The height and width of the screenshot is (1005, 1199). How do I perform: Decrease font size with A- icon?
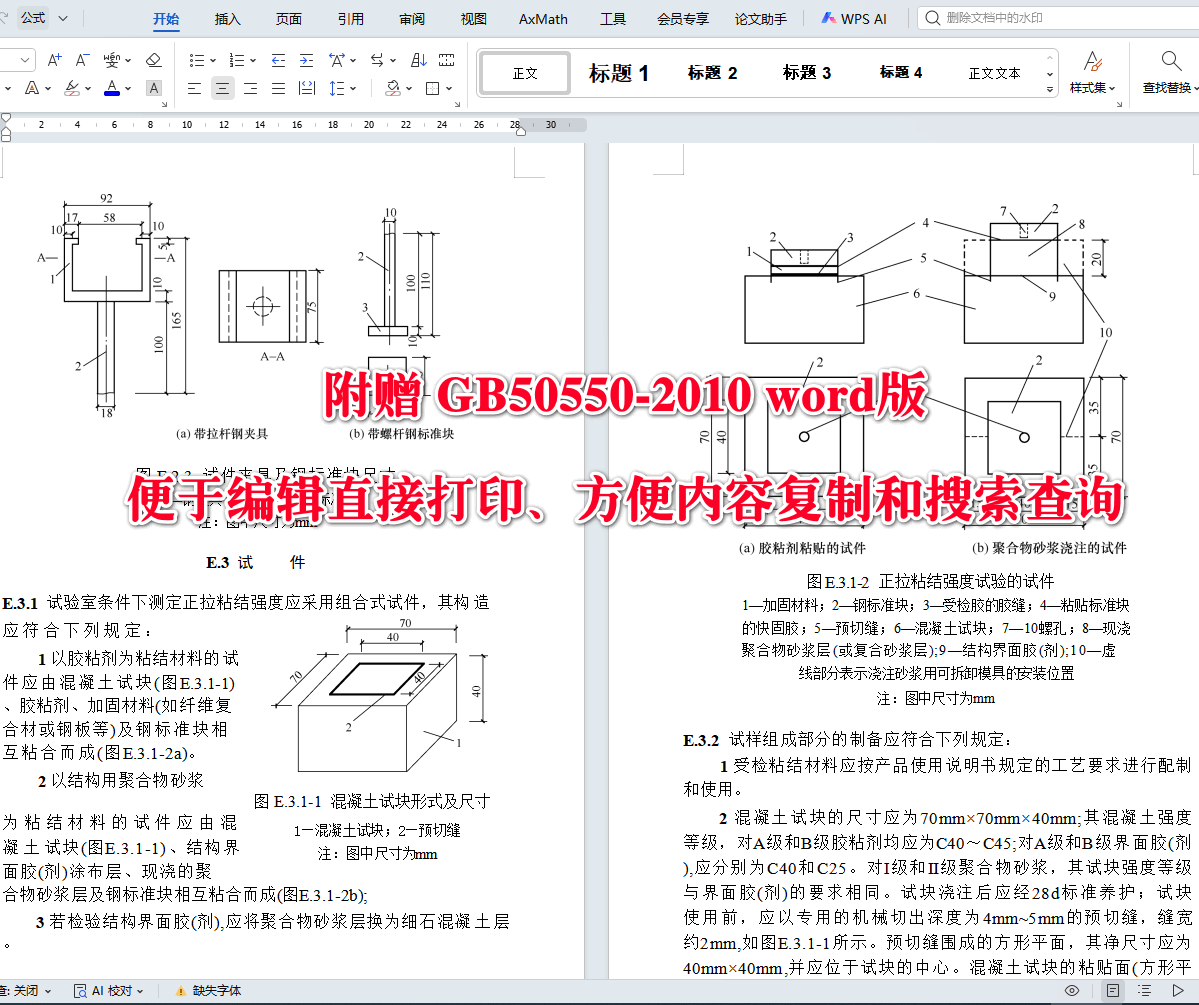point(83,60)
